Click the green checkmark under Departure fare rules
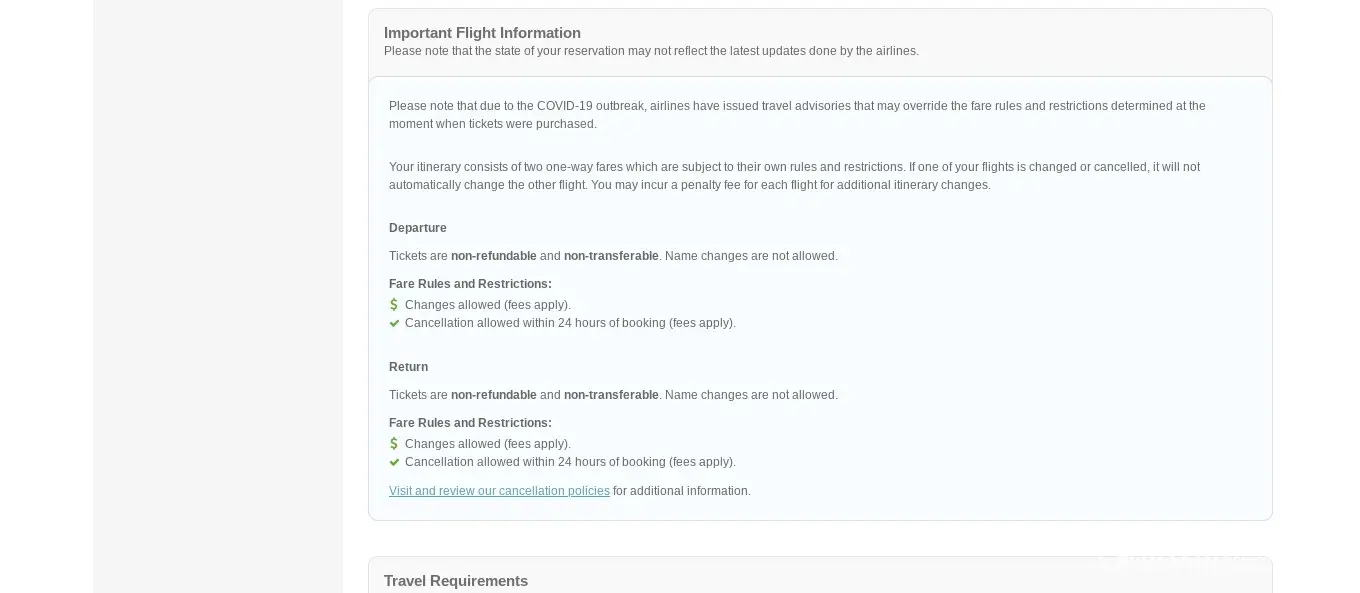The height and width of the screenshot is (593, 1360). (394, 323)
